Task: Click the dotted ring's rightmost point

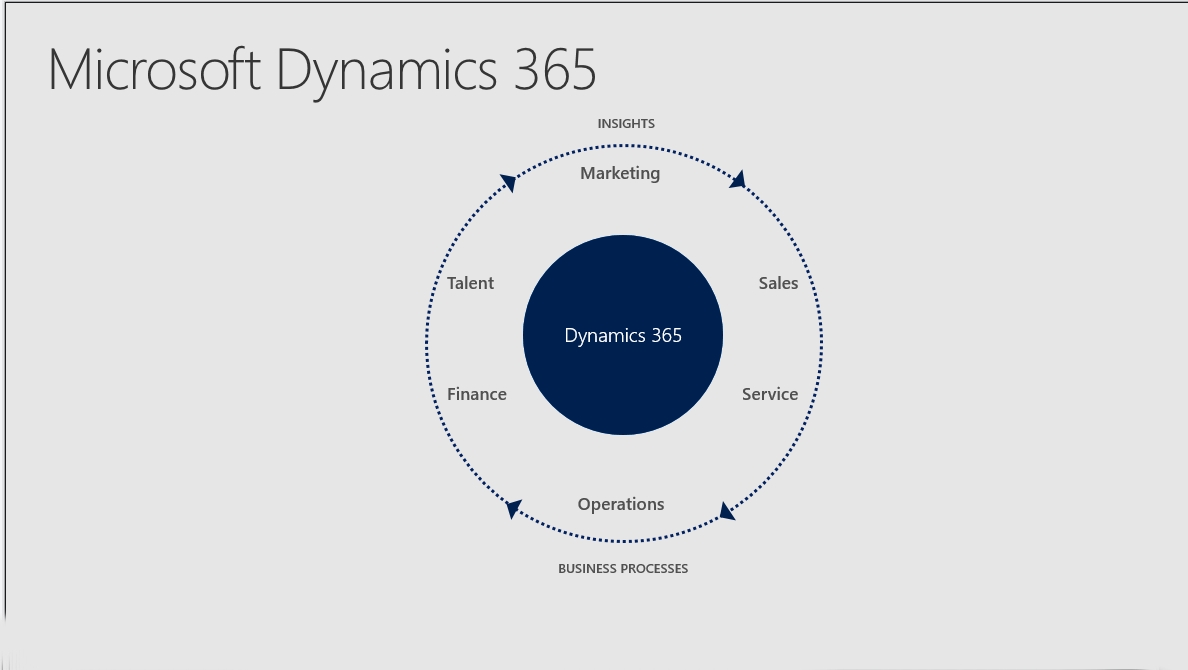Action: [821, 344]
